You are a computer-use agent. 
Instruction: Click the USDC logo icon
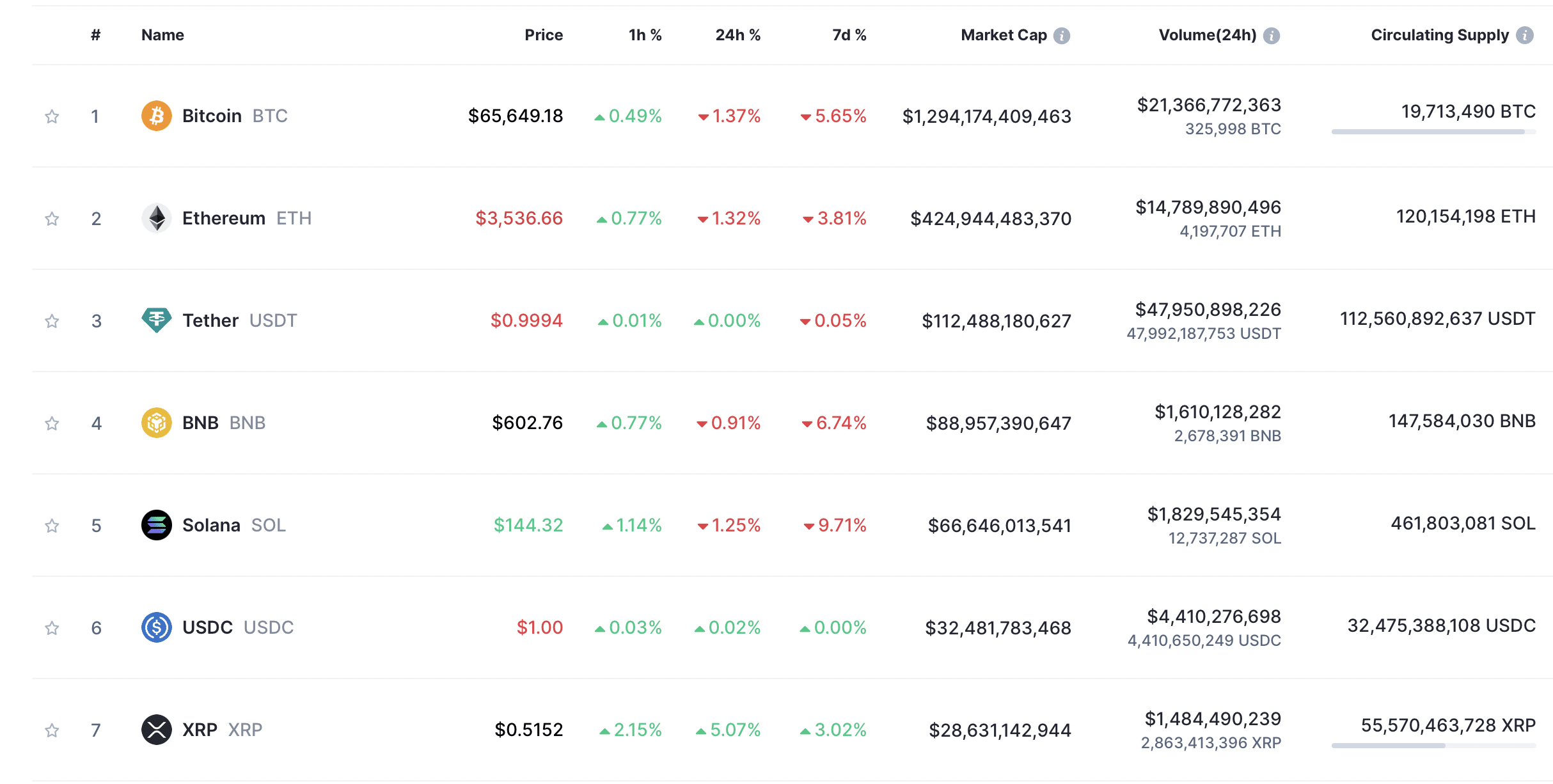(156, 627)
